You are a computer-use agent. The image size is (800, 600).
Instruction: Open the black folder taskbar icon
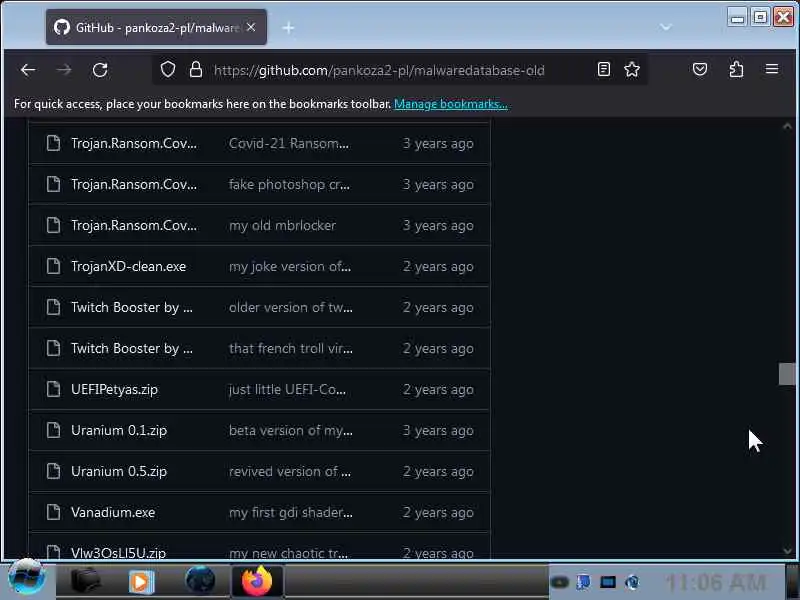pyautogui.click(x=85, y=581)
